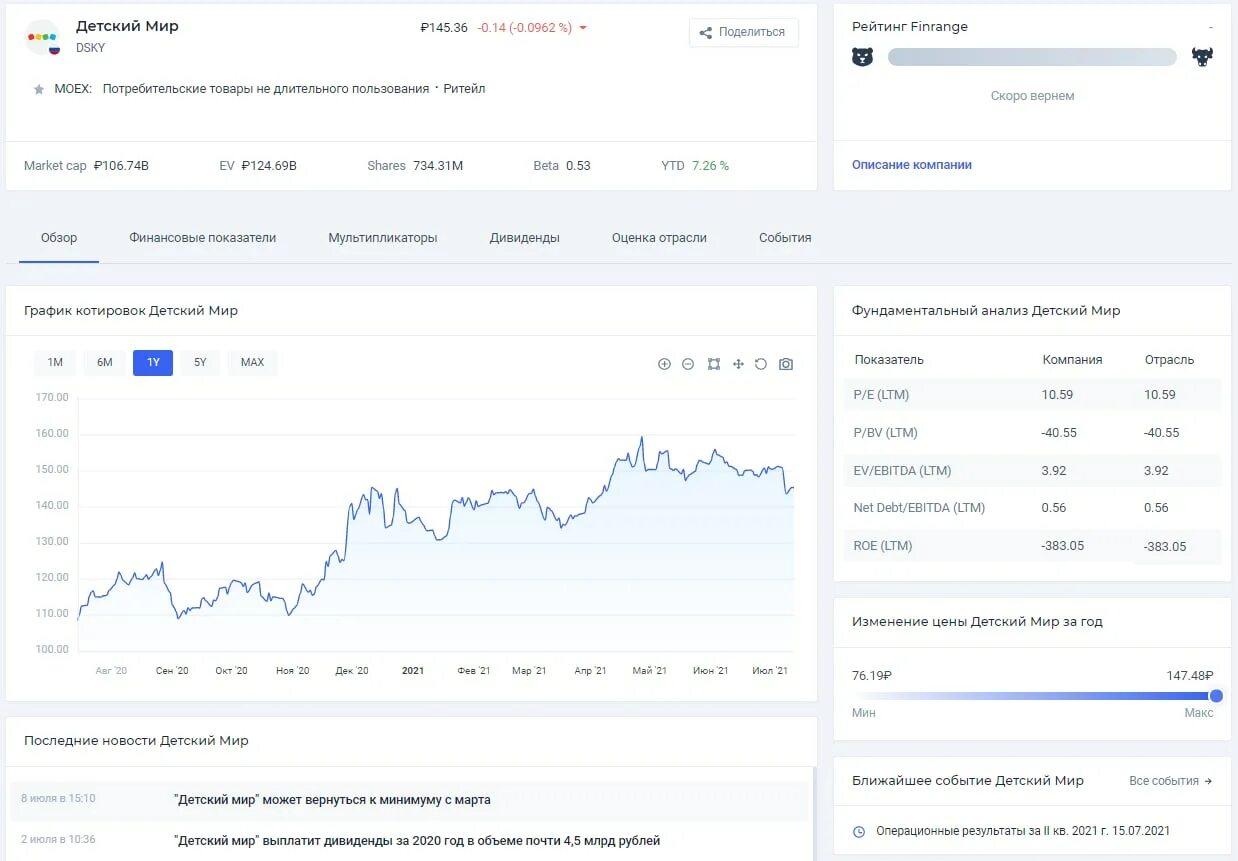Click the Компания column header
Viewport: 1238px width, 861px height.
pos(1072,360)
